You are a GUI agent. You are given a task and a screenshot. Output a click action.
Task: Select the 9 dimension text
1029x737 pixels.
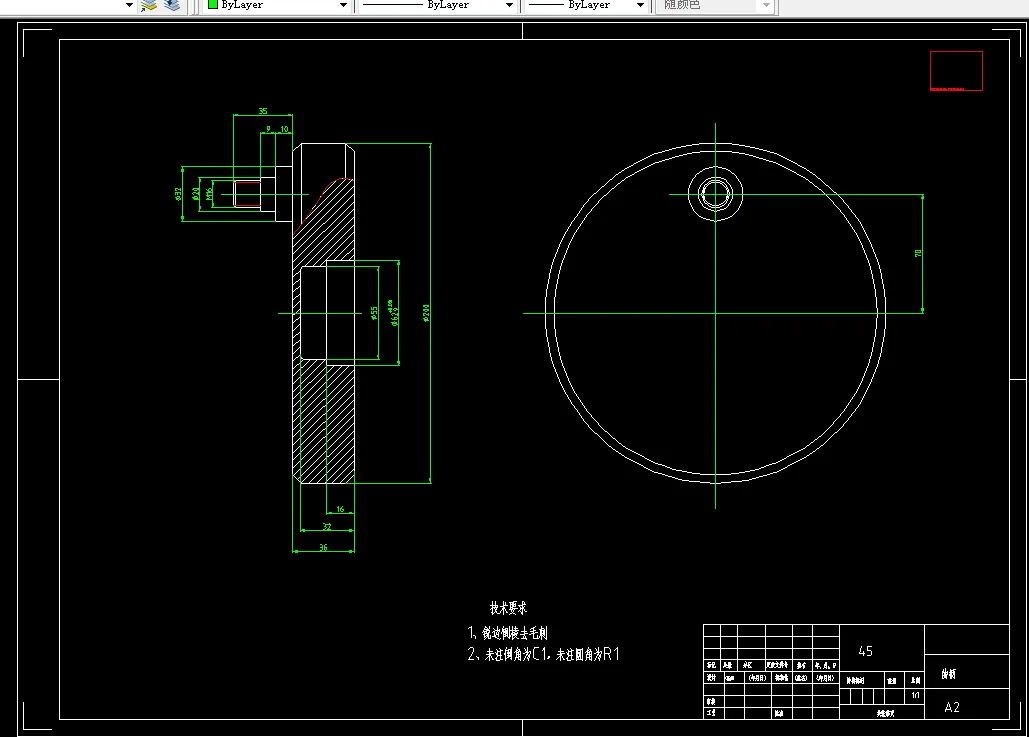click(x=268, y=129)
